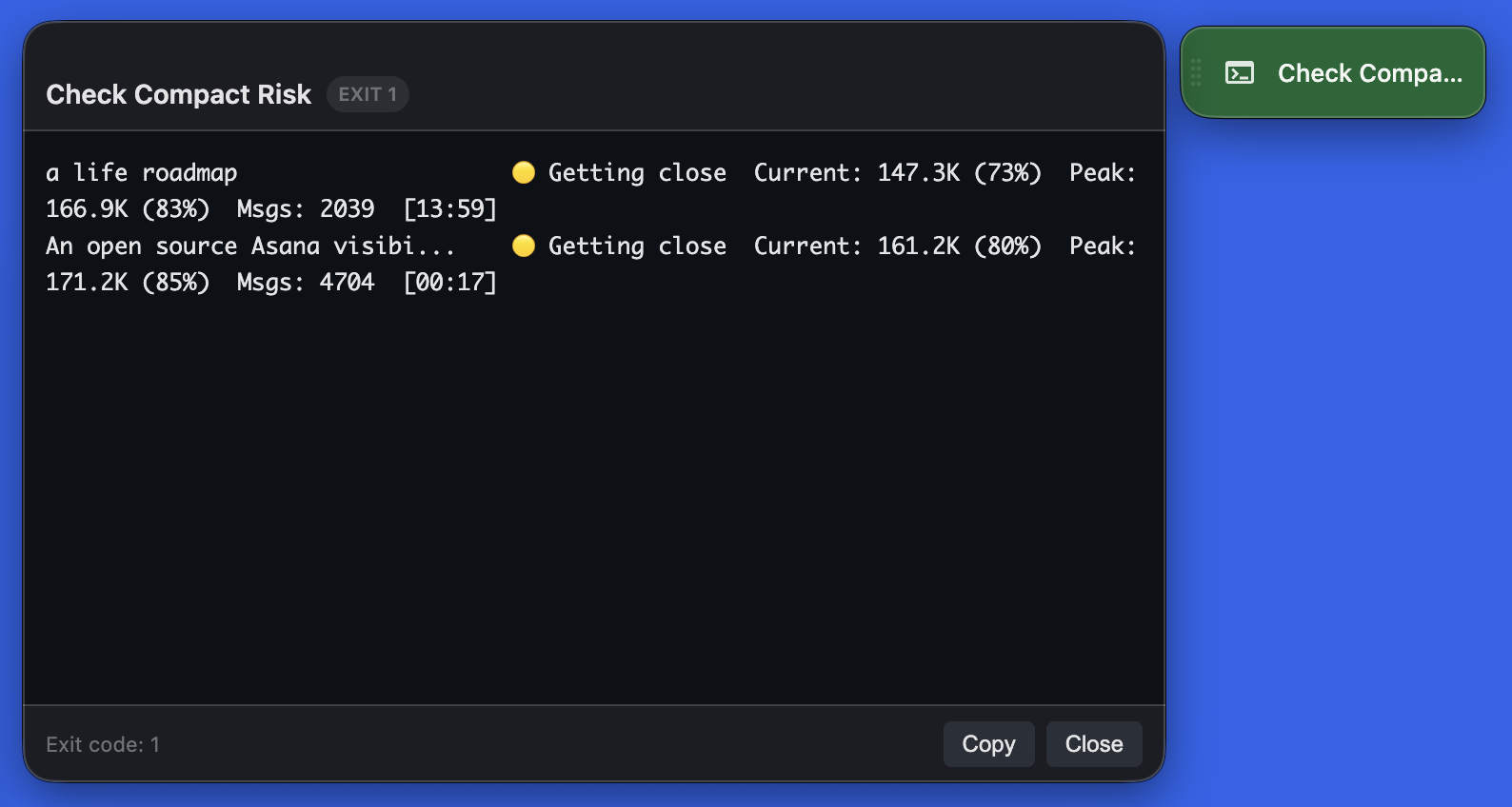The image size is (1512, 807).
Task: Click the 'Msgs: 4704' message count
Action: coord(305,282)
